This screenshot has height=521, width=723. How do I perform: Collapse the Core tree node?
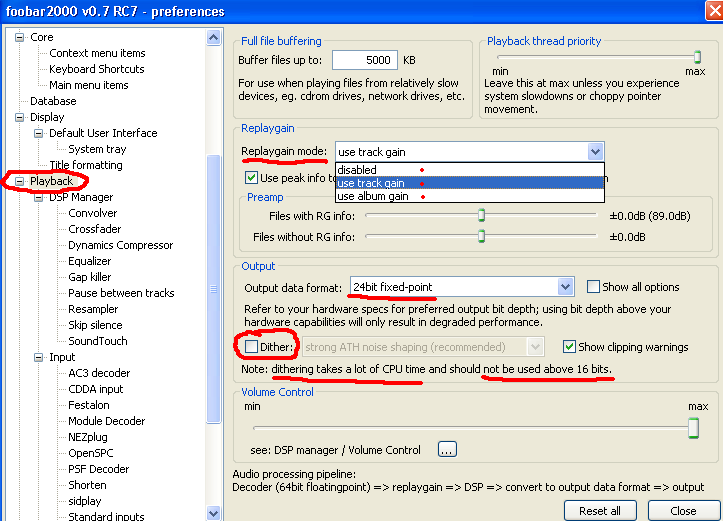click(19, 37)
